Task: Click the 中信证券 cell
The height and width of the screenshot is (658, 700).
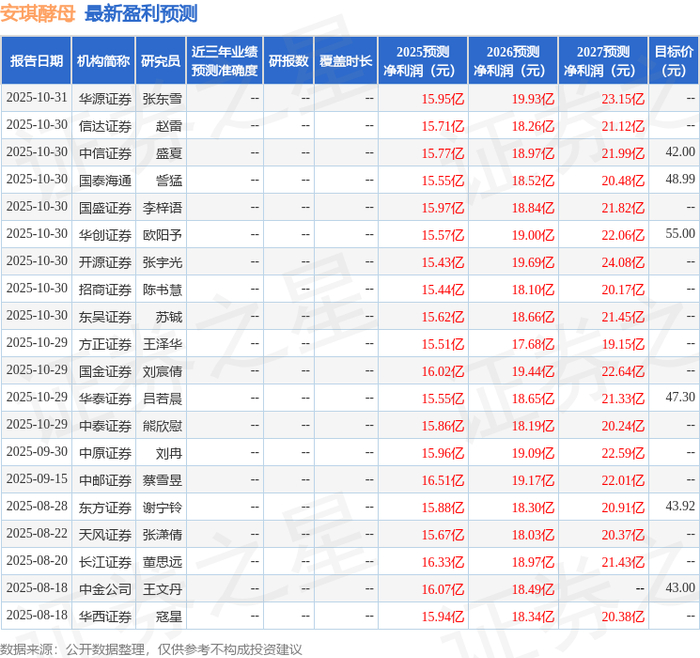Action: coord(105,153)
